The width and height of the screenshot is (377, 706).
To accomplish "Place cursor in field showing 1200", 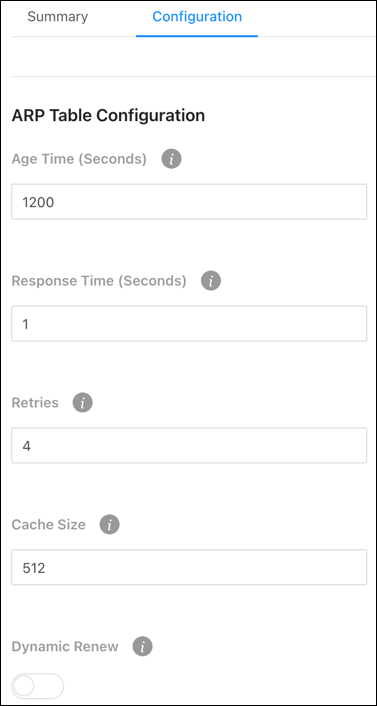I will click(x=189, y=202).
